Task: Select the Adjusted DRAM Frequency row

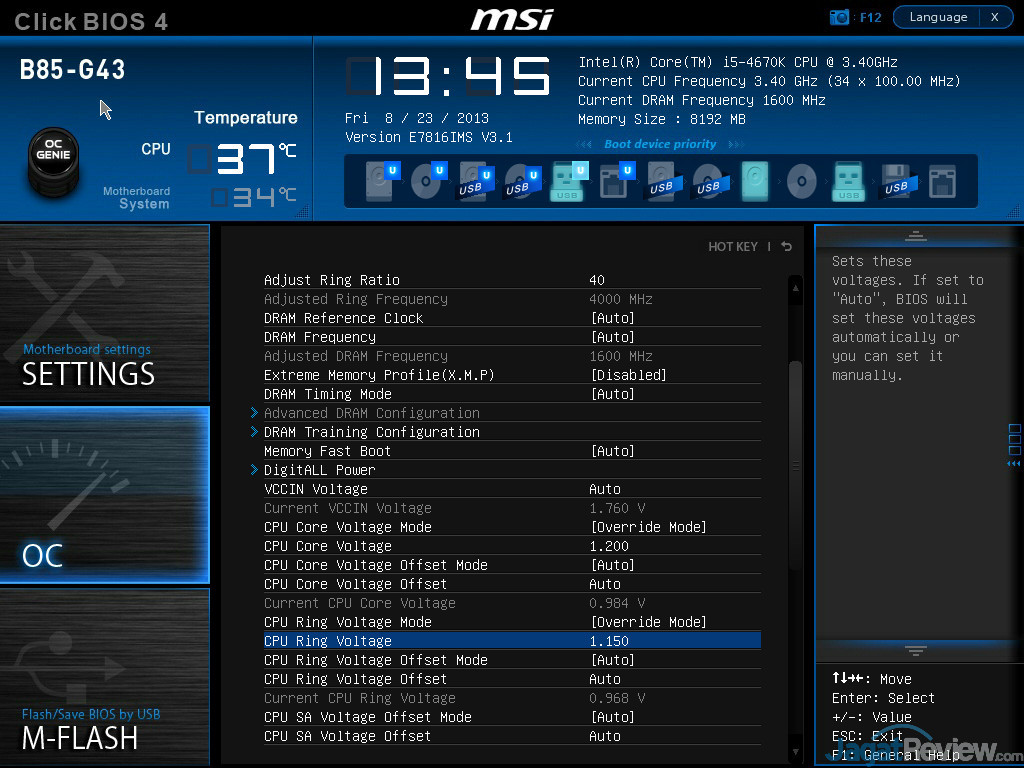Action: coord(512,356)
